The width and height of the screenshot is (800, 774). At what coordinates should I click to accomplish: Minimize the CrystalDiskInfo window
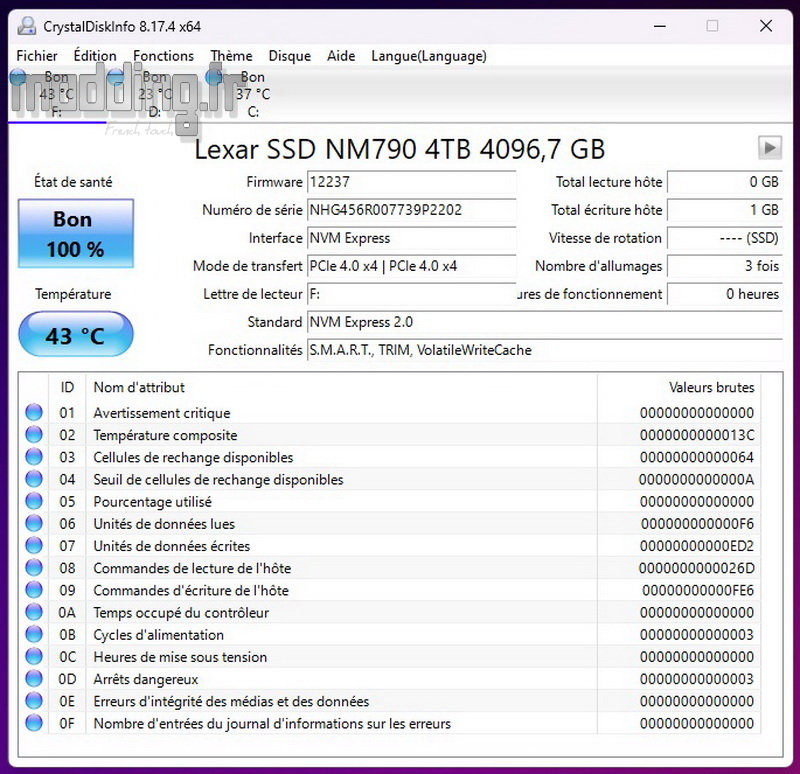pyautogui.click(x=660, y=26)
